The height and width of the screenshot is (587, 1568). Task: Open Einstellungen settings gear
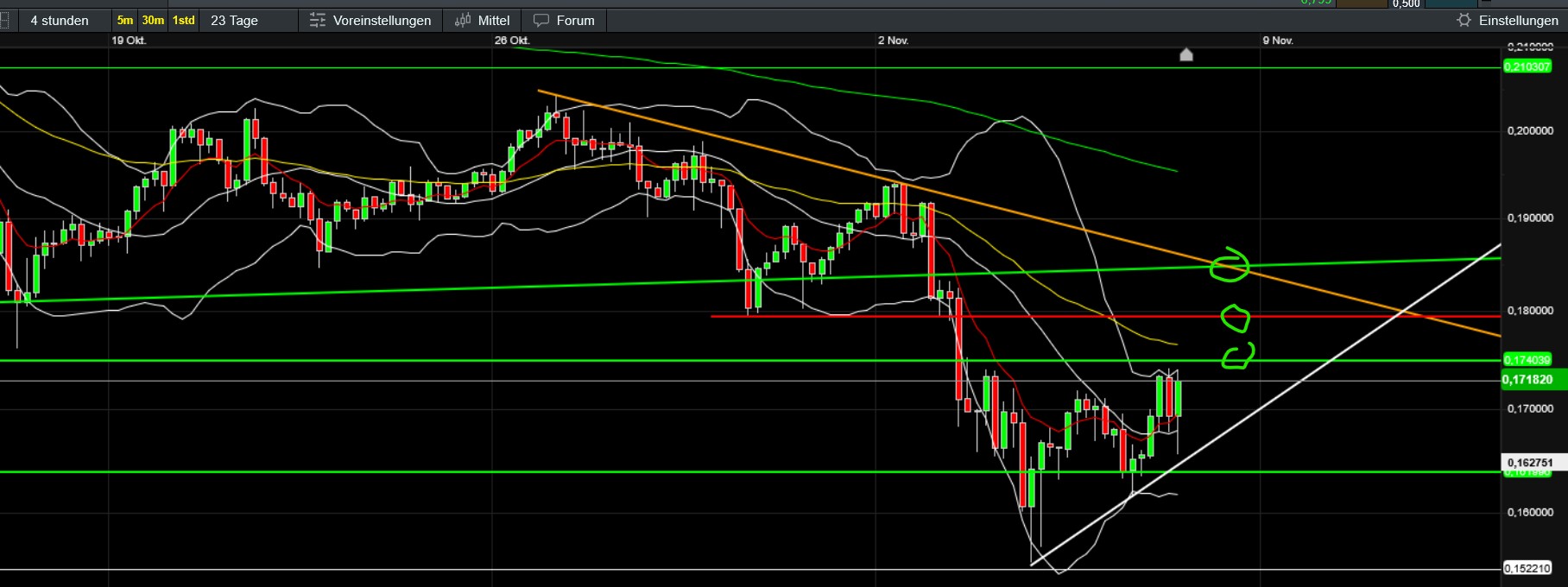[1508, 20]
